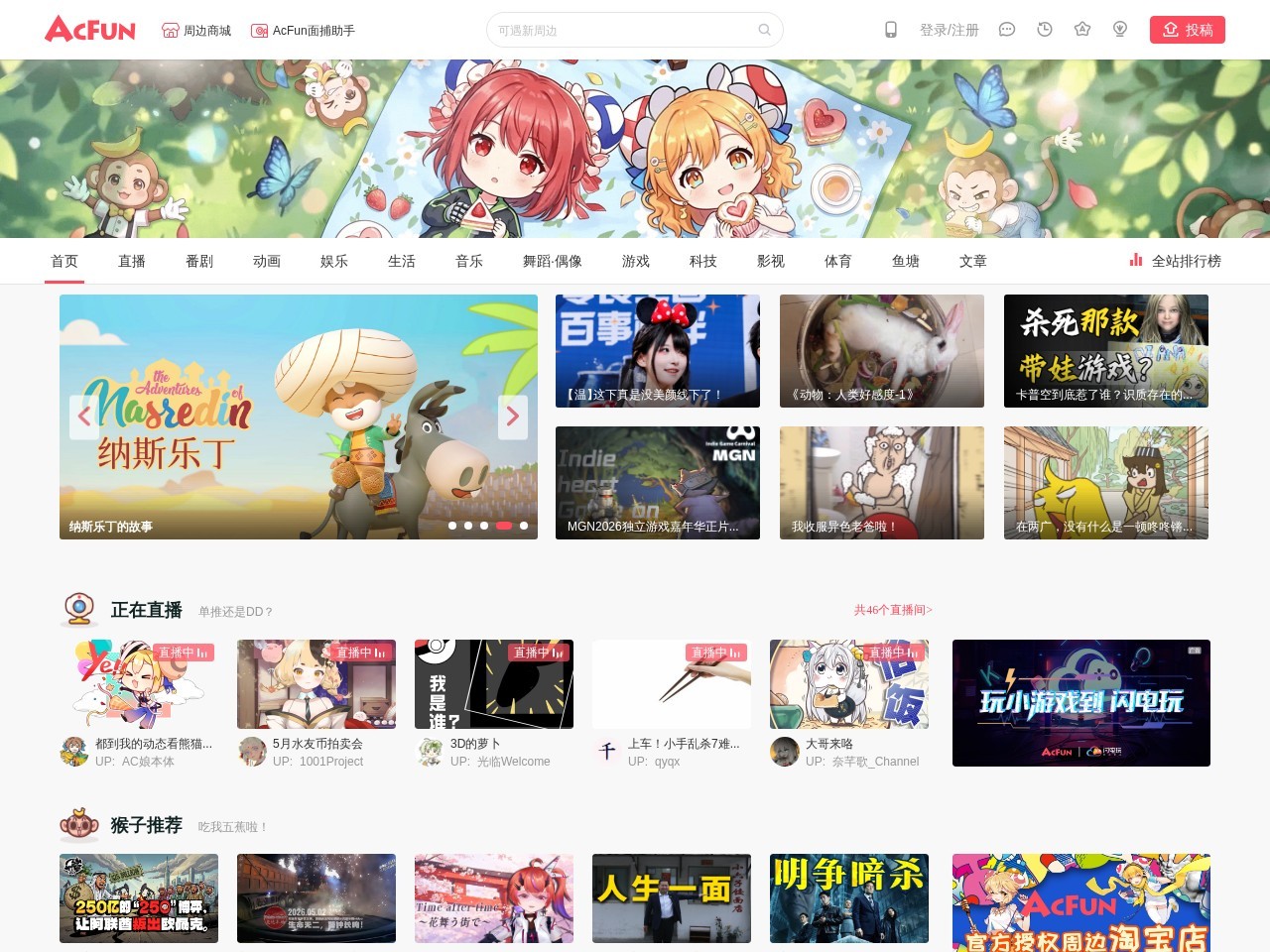The image size is (1270, 952).
Task: Open the 纳斯乐丁 carousel banner
Action: pos(299,416)
